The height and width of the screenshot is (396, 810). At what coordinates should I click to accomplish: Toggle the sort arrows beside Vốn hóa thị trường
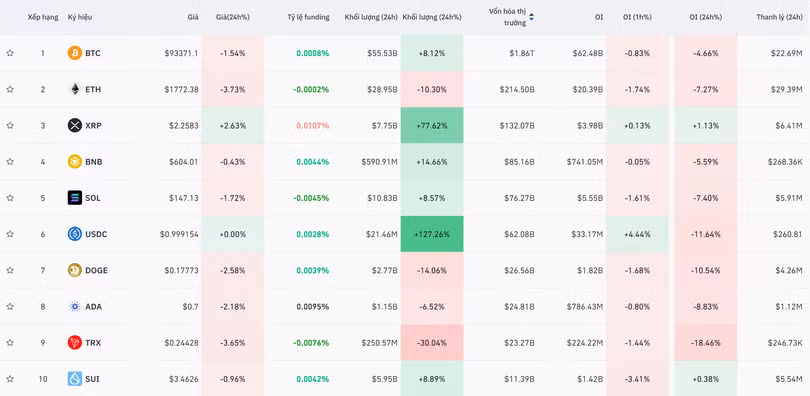(532, 17)
